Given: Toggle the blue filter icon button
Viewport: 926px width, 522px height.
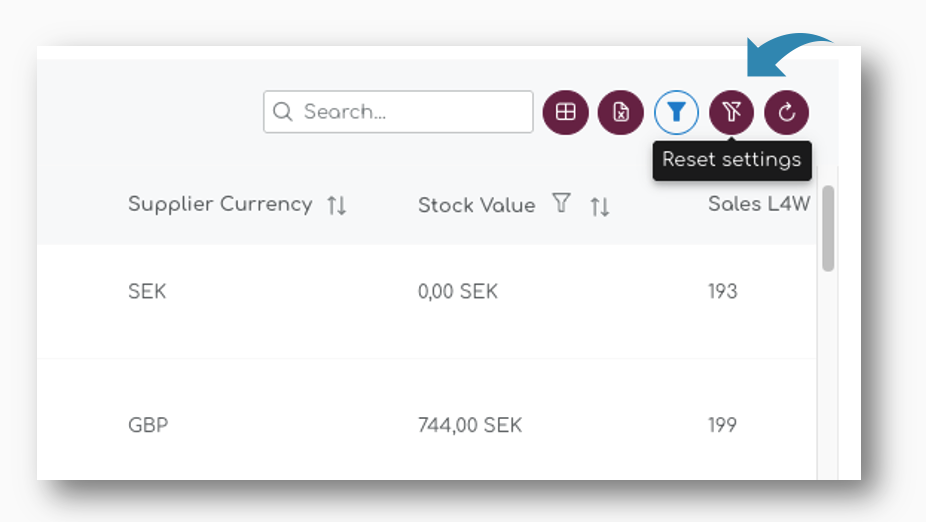Looking at the screenshot, I should 676,112.
